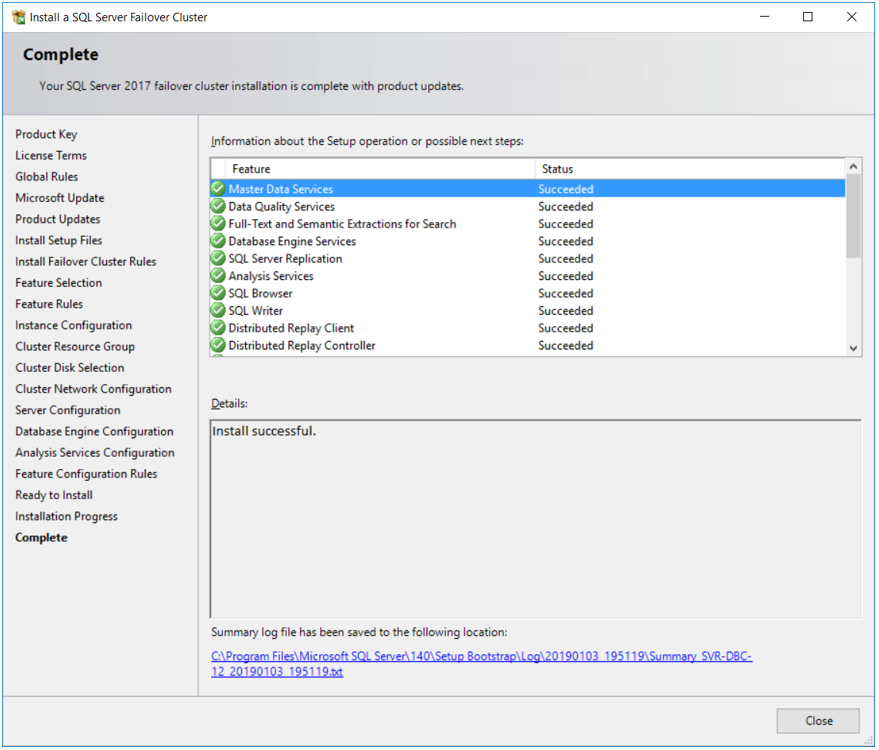
Task: Click the scroll down arrow of feature list
Action: (853, 348)
